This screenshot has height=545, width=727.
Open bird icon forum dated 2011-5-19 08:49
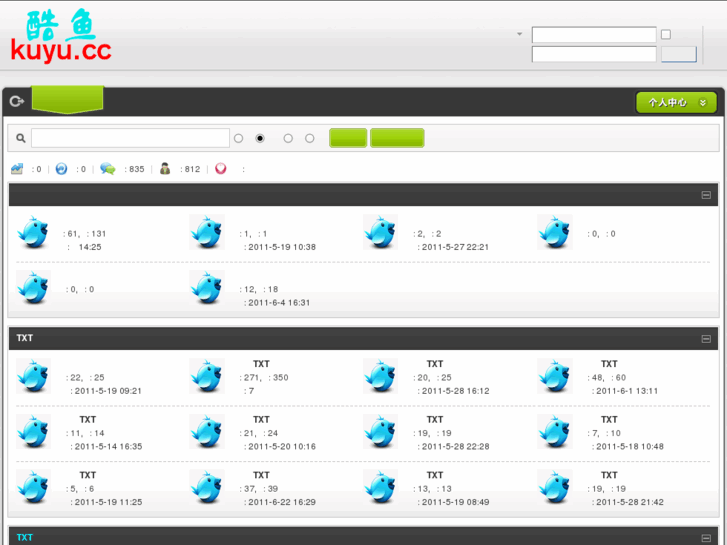(x=381, y=487)
